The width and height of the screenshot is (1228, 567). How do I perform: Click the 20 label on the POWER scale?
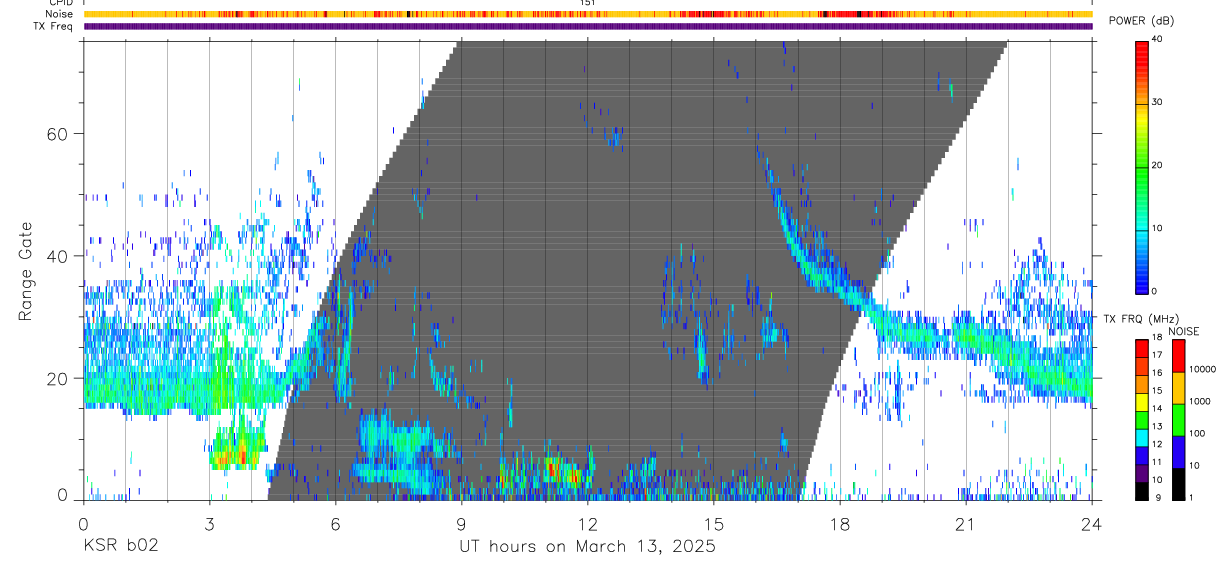coord(1158,166)
